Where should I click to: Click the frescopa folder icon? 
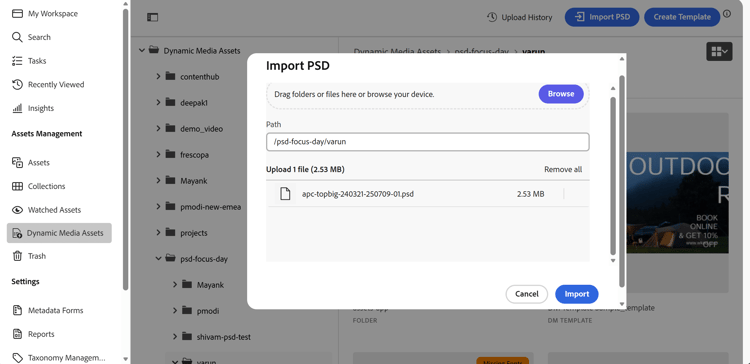click(170, 154)
